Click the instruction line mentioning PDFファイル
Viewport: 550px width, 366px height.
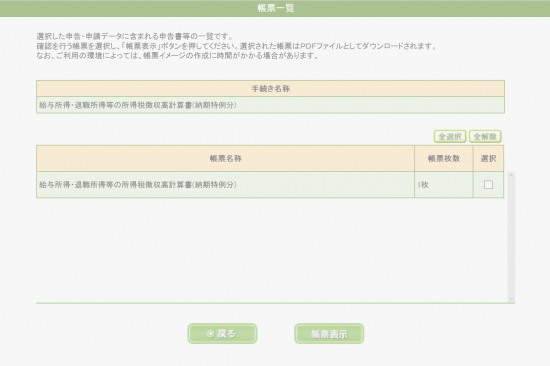coord(236,46)
